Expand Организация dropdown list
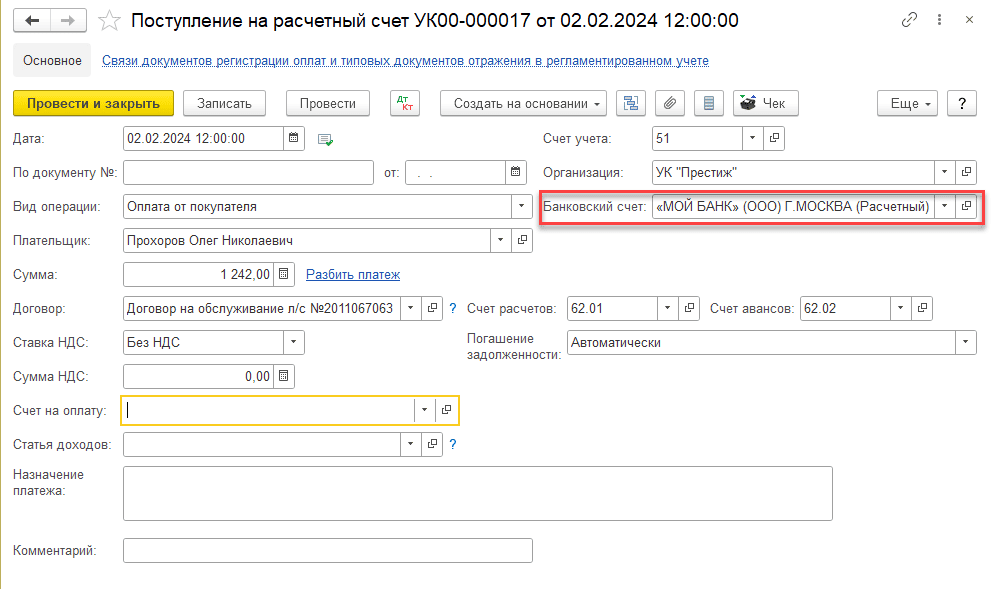 [945, 172]
